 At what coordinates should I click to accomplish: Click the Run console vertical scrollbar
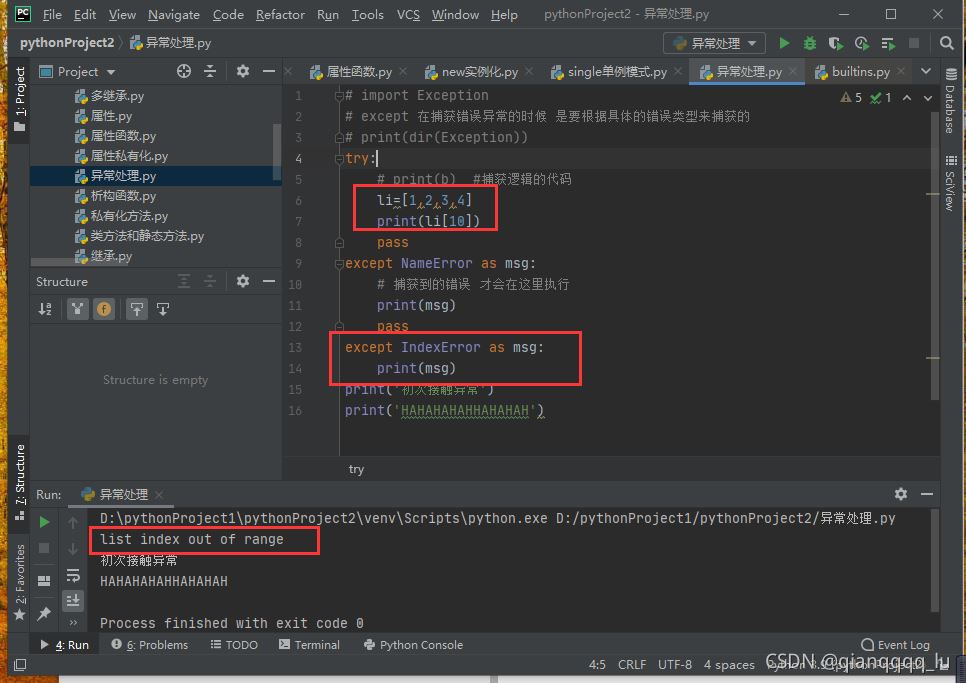click(935, 560)
